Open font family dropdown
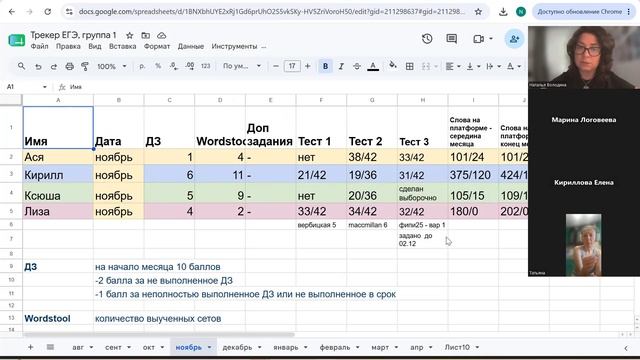Image resolution: width=640 pixels, height=360 pixels. click(242, 66)
